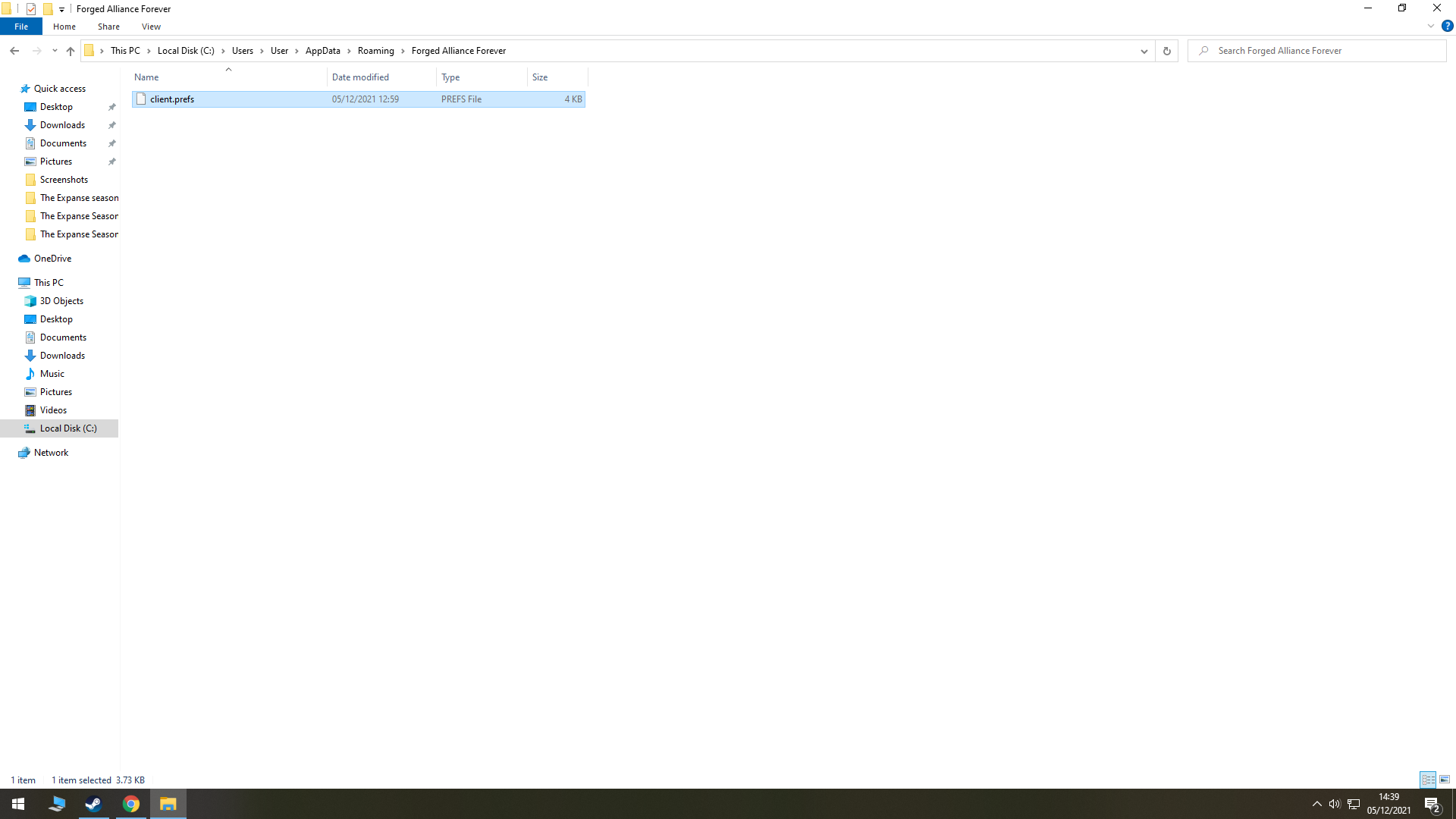Image resolution: width=1456 pixels, height=819 pixels.
Task: Open pinned Downloads under Quick access
Action: 62,125
